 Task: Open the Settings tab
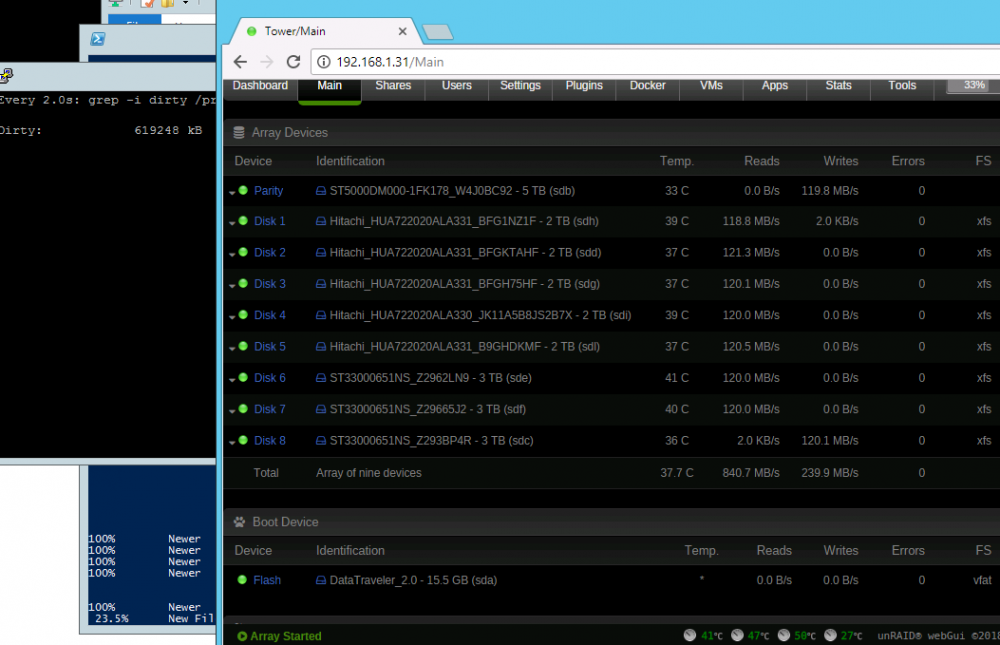pyautogui.click(x=520, y=86)
